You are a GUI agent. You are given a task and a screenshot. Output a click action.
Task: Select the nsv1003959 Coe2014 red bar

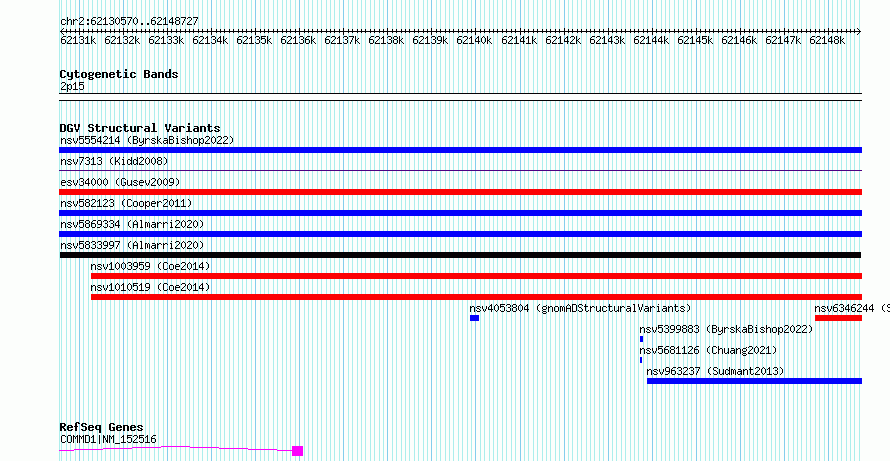[x=476, y=276]
